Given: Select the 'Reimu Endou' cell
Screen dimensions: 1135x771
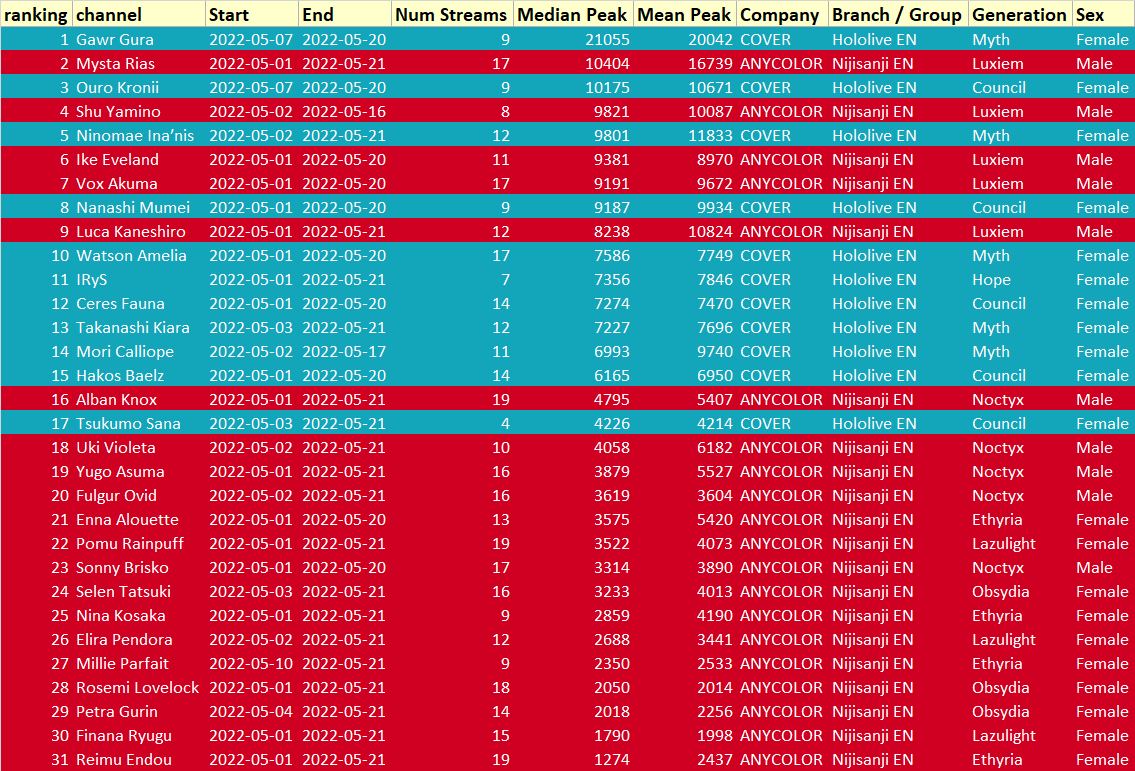Looking at the screenshot, I should (x=138, y=759).
